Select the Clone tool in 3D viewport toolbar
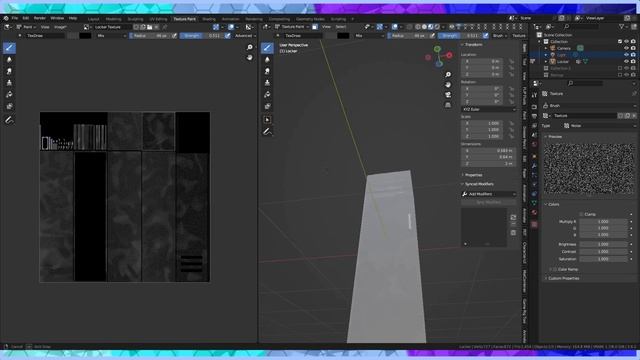640x360 pixels. 267,83
